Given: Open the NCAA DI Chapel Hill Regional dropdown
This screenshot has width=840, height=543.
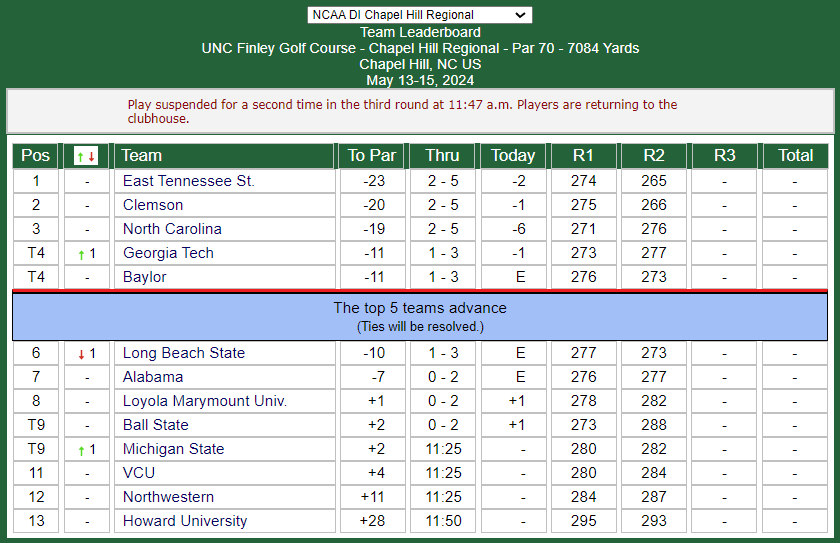Looking at the screenshot, I should point(419,15).
